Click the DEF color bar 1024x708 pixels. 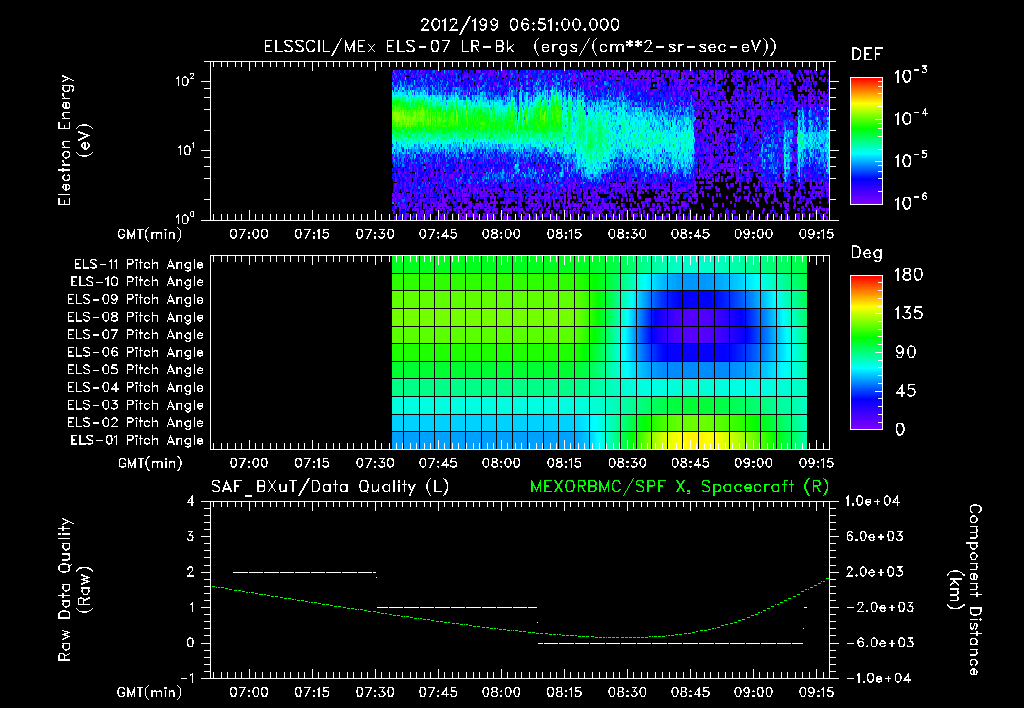tap(866, 140)
